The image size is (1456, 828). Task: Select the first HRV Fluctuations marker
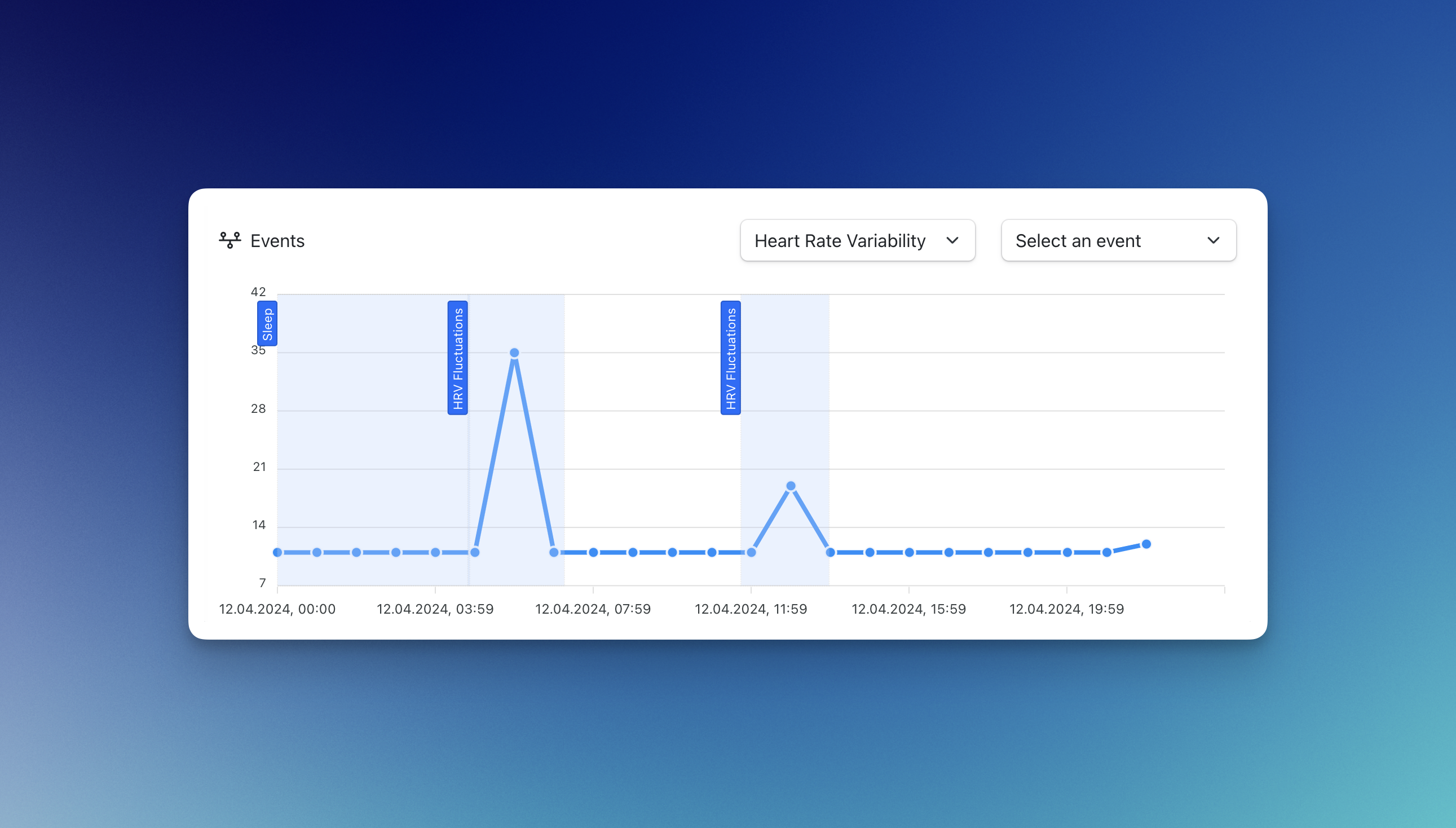click(458, 358)
